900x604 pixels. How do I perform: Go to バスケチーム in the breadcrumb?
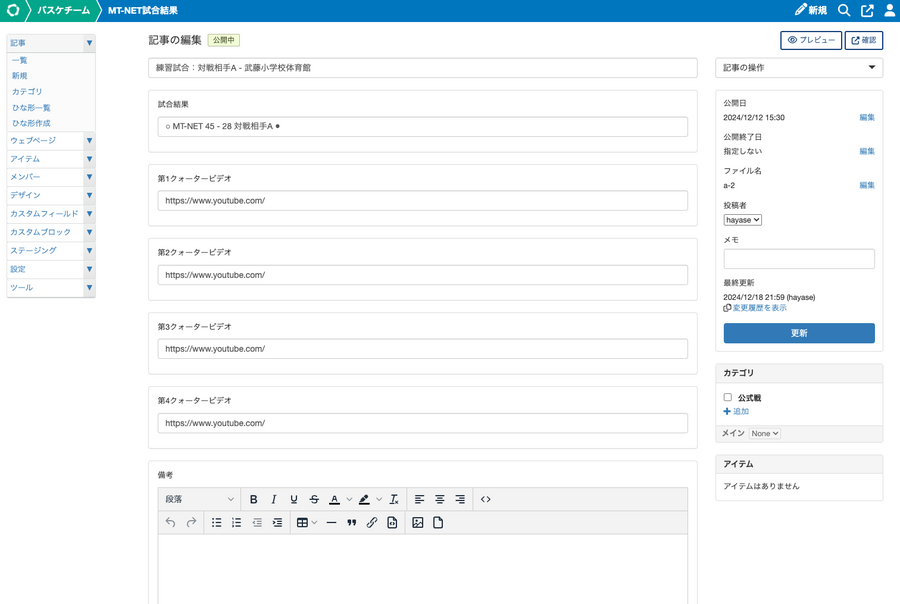coord(64,10)
